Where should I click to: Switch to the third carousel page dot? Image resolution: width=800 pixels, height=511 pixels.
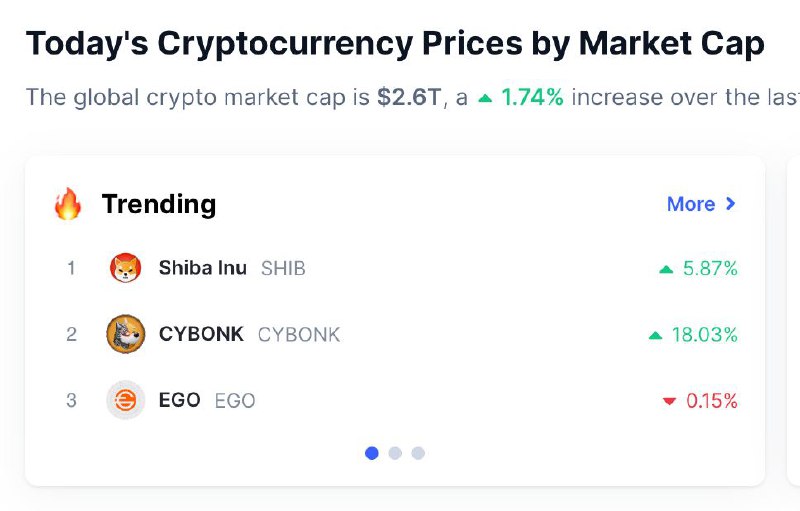pos(418,453)
